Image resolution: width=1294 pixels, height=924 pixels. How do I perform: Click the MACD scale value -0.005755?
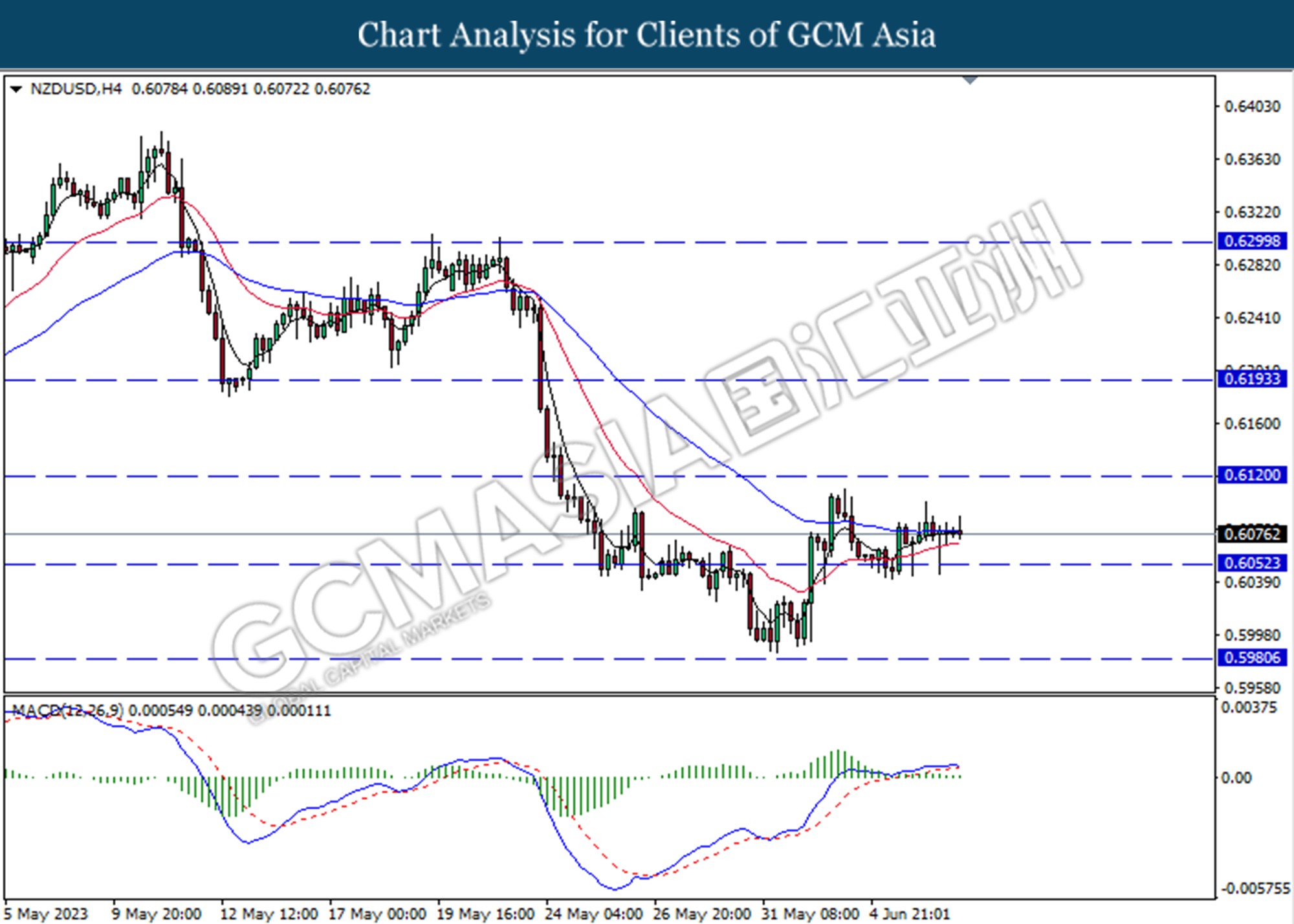(1255, 888)
